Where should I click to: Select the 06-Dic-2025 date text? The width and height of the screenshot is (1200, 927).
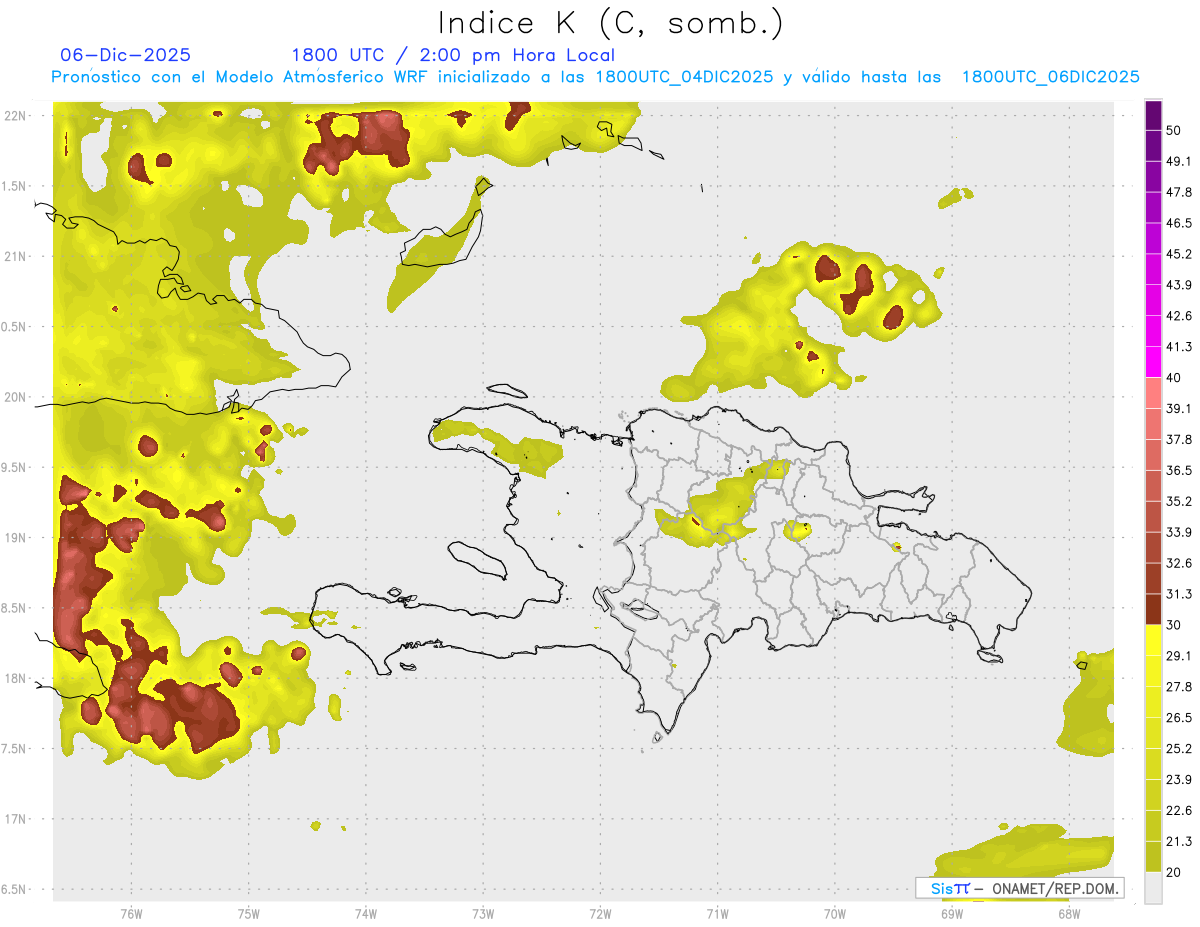pyautogui.click(x=125, y=55)
